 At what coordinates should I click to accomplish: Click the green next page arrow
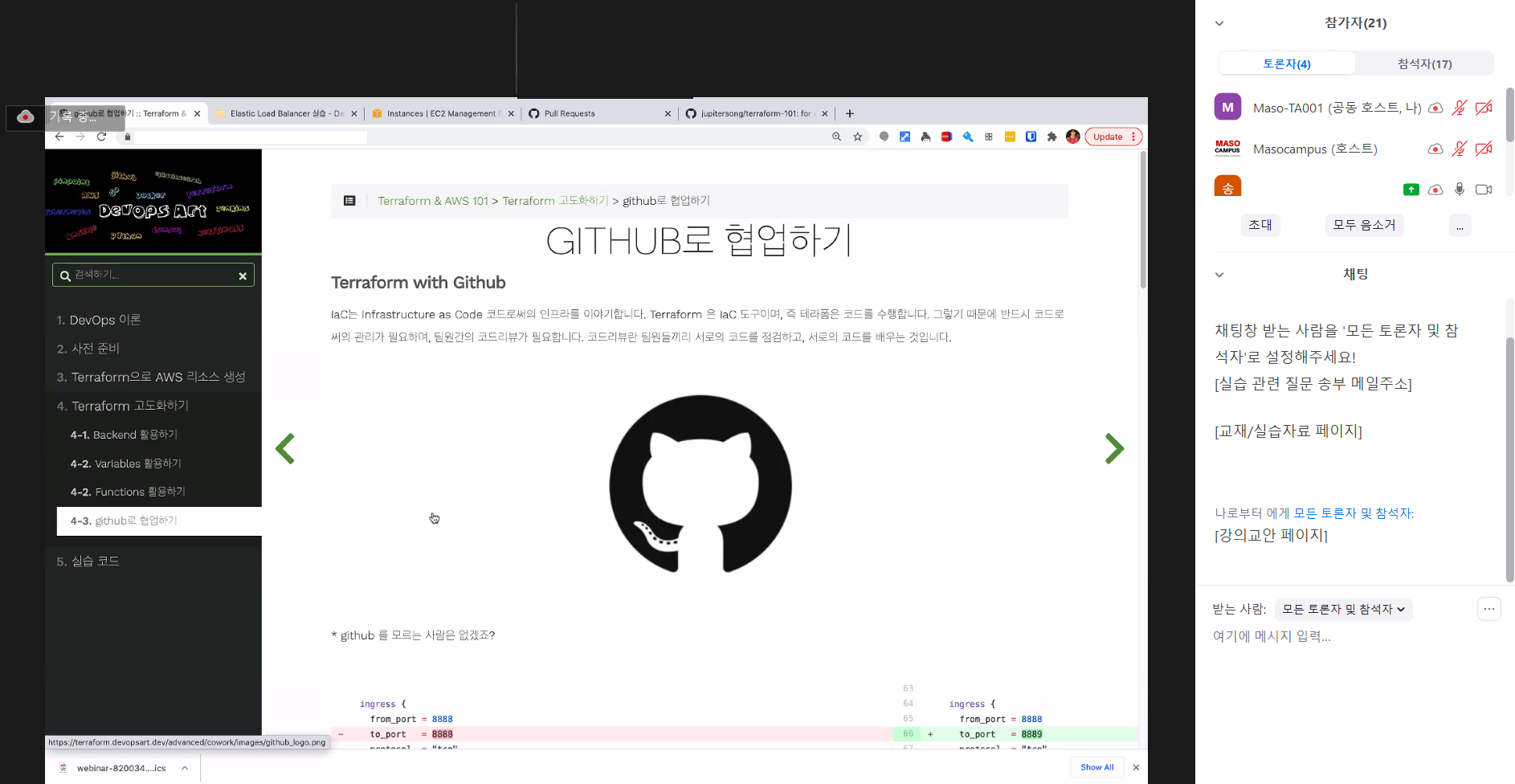(1114, 449)
